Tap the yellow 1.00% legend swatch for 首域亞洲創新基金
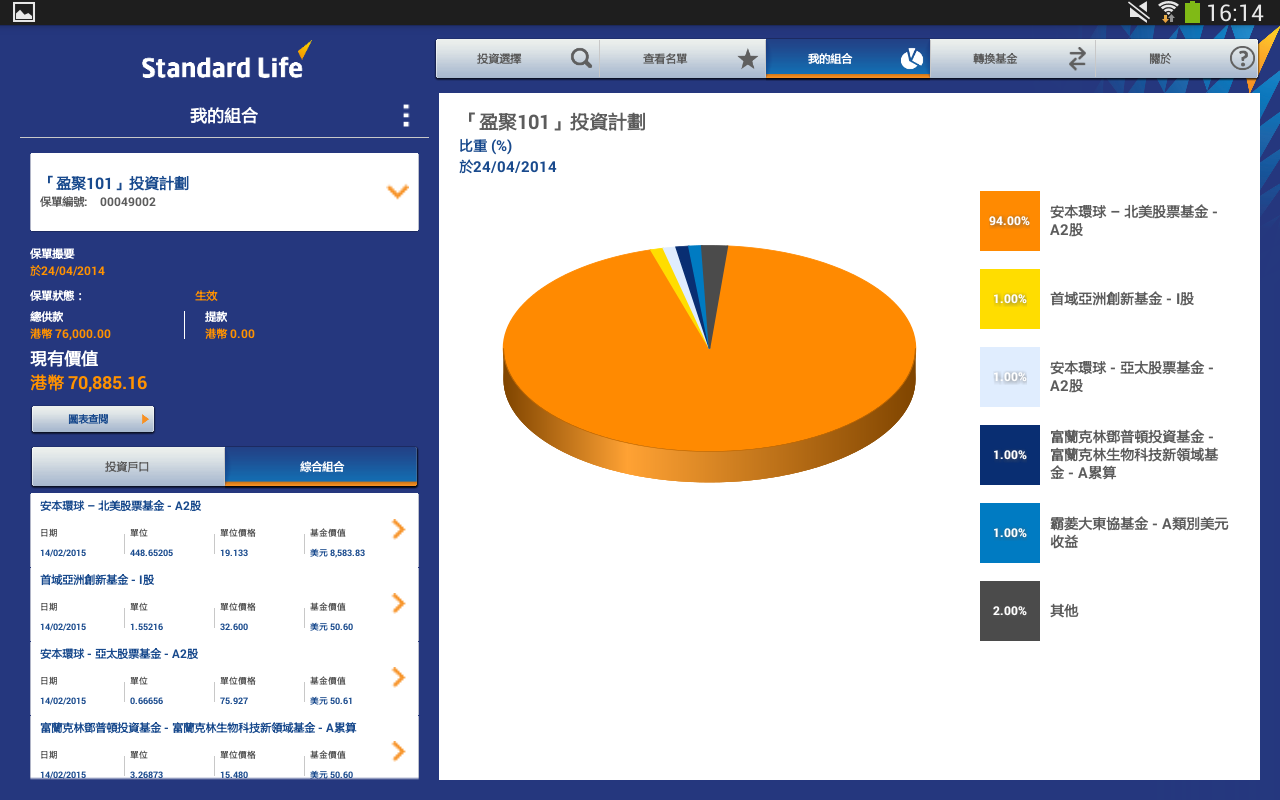Image resolution: width=1280 pixels, height=800 pixels. tap(1010, 299)
